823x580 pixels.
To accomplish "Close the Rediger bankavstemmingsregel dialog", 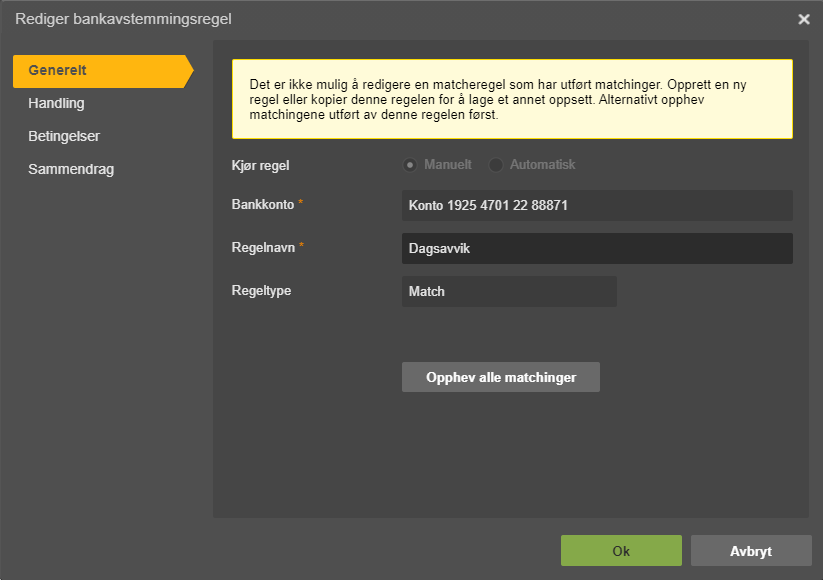I will pos(804,19).
